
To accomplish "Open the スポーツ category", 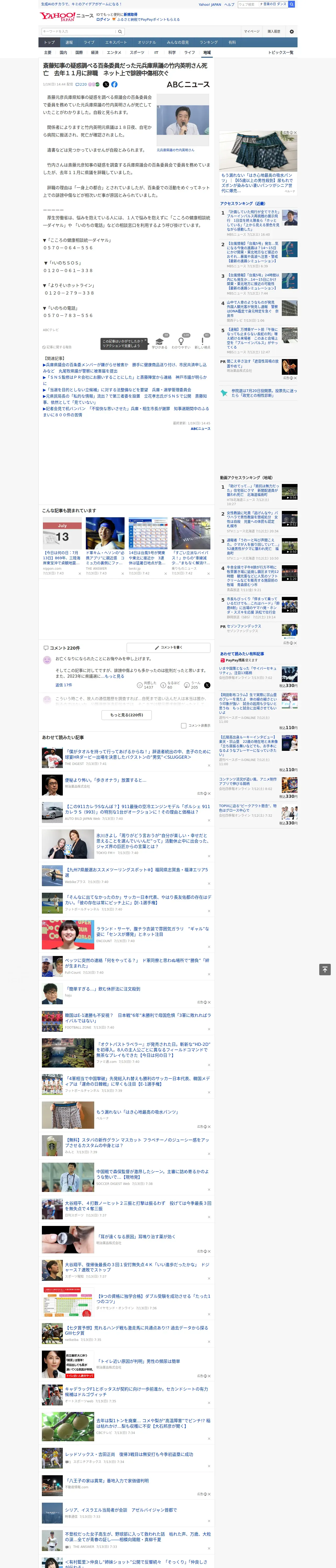I will pos(137,52).
